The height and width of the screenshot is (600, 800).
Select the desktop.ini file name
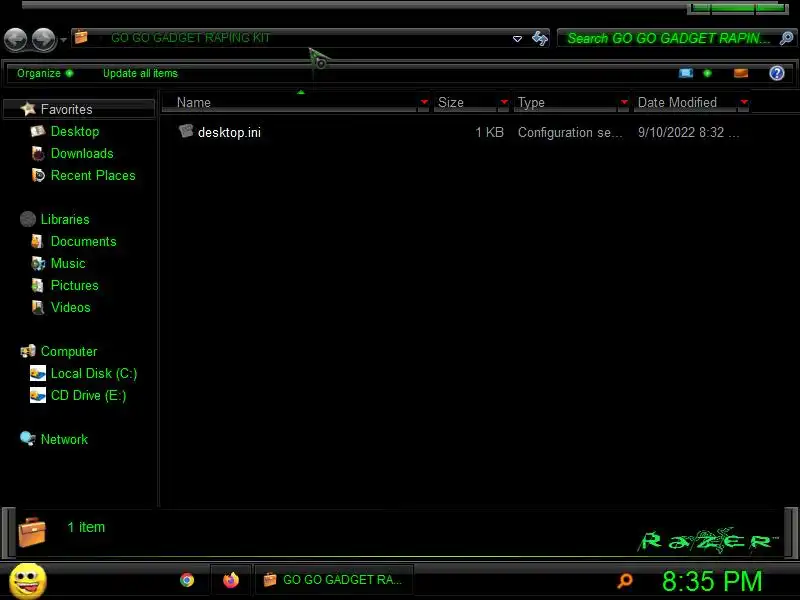(x=229, y=133)
